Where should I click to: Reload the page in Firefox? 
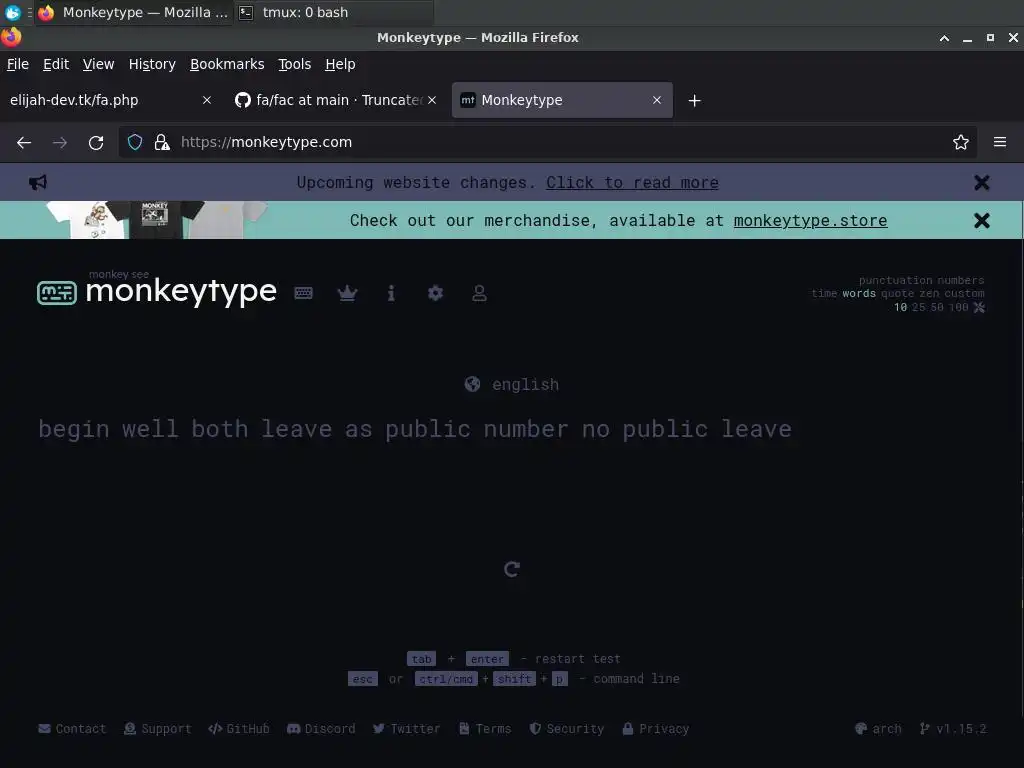click(96, 142)
